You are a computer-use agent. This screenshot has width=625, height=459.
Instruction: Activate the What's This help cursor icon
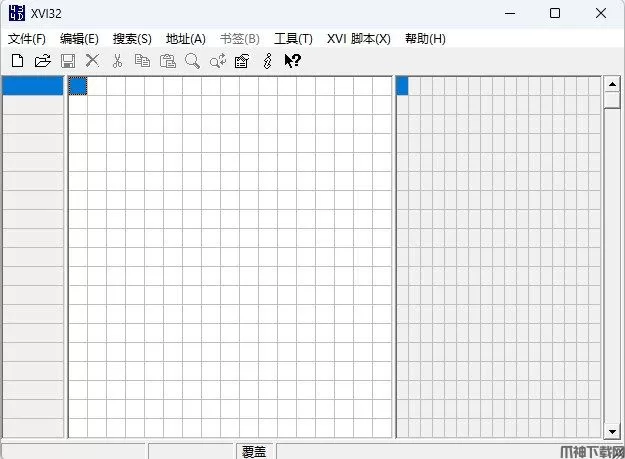coord(292,61)
